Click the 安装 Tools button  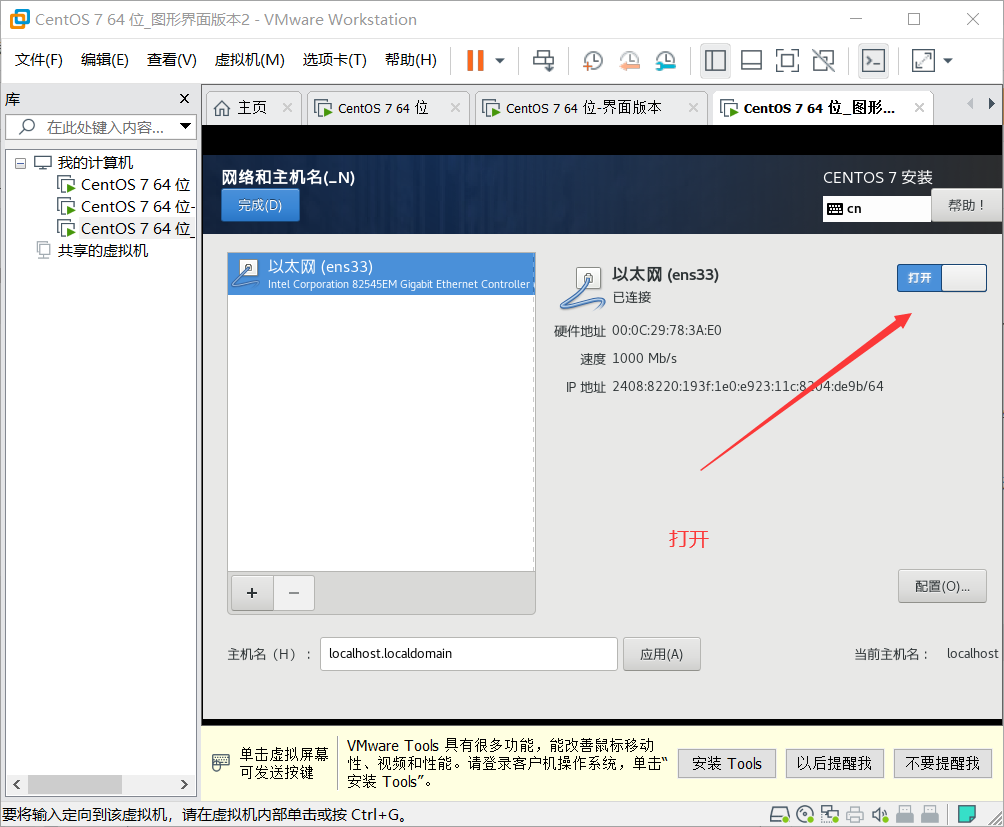pyautogui.click(x=726, y=763)
